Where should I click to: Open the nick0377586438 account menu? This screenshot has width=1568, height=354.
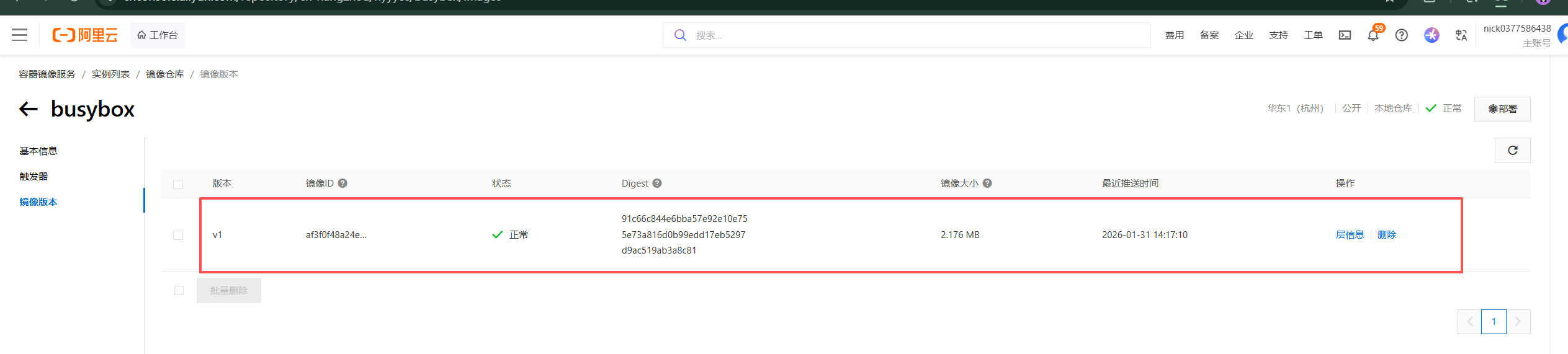pyautogui.click(x=1517, y=35)
